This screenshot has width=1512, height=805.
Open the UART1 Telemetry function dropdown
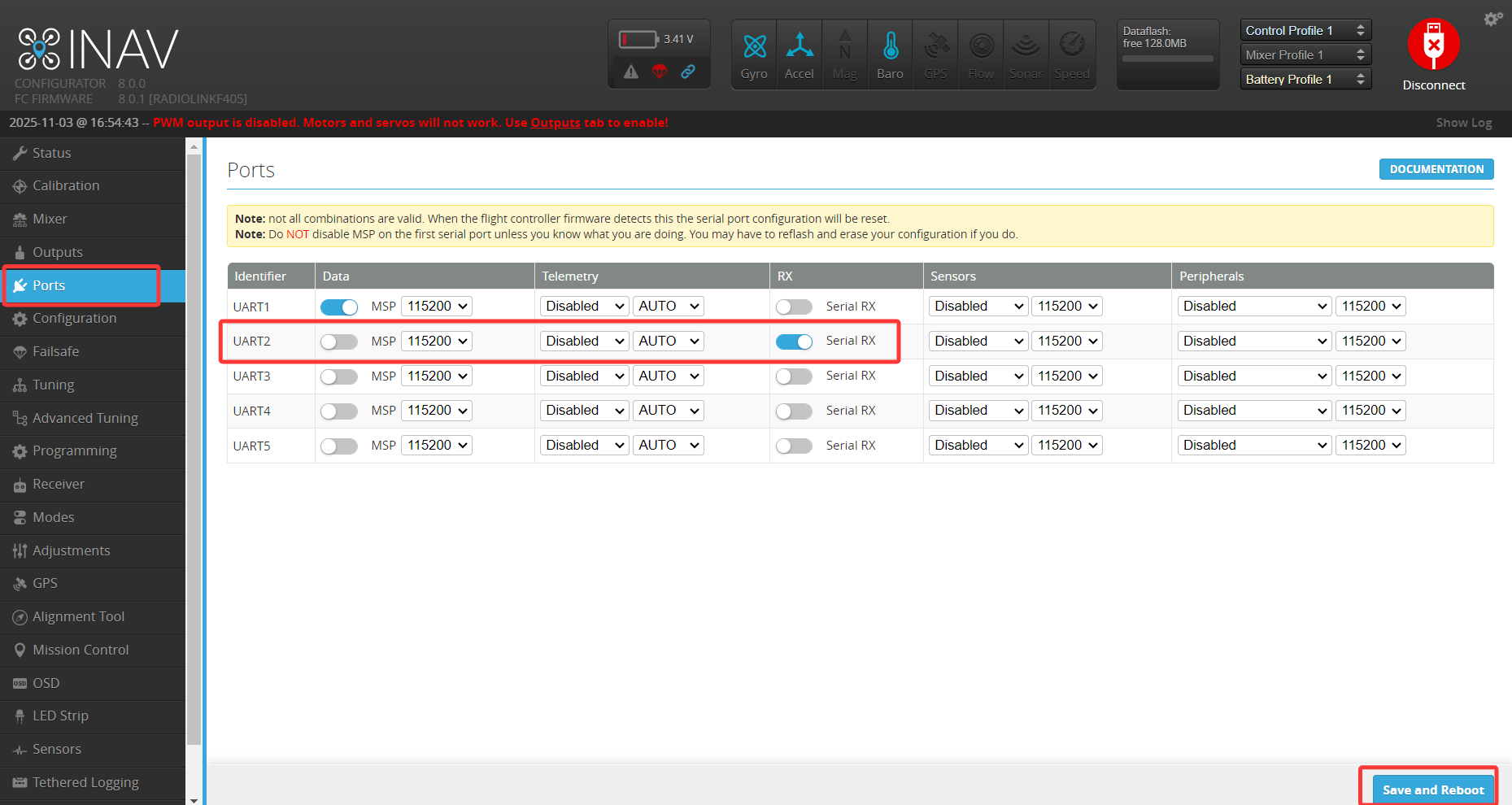click(584, 307)
